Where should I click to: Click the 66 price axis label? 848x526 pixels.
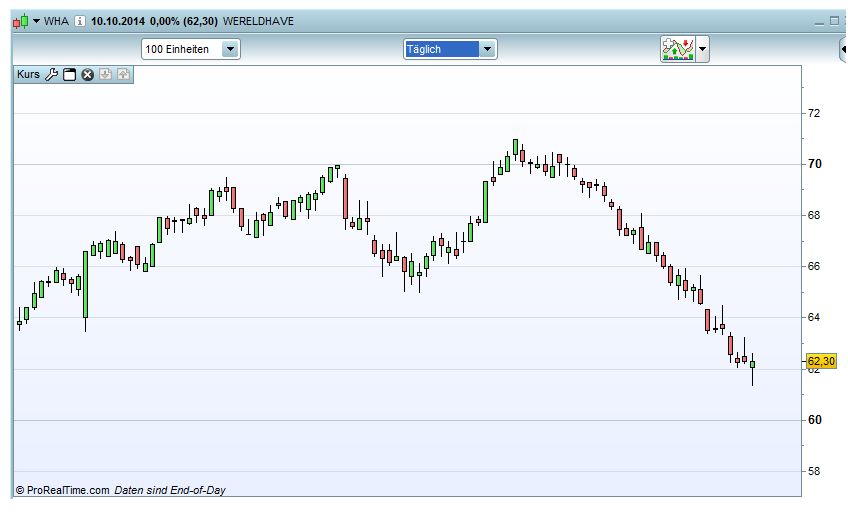813,266
